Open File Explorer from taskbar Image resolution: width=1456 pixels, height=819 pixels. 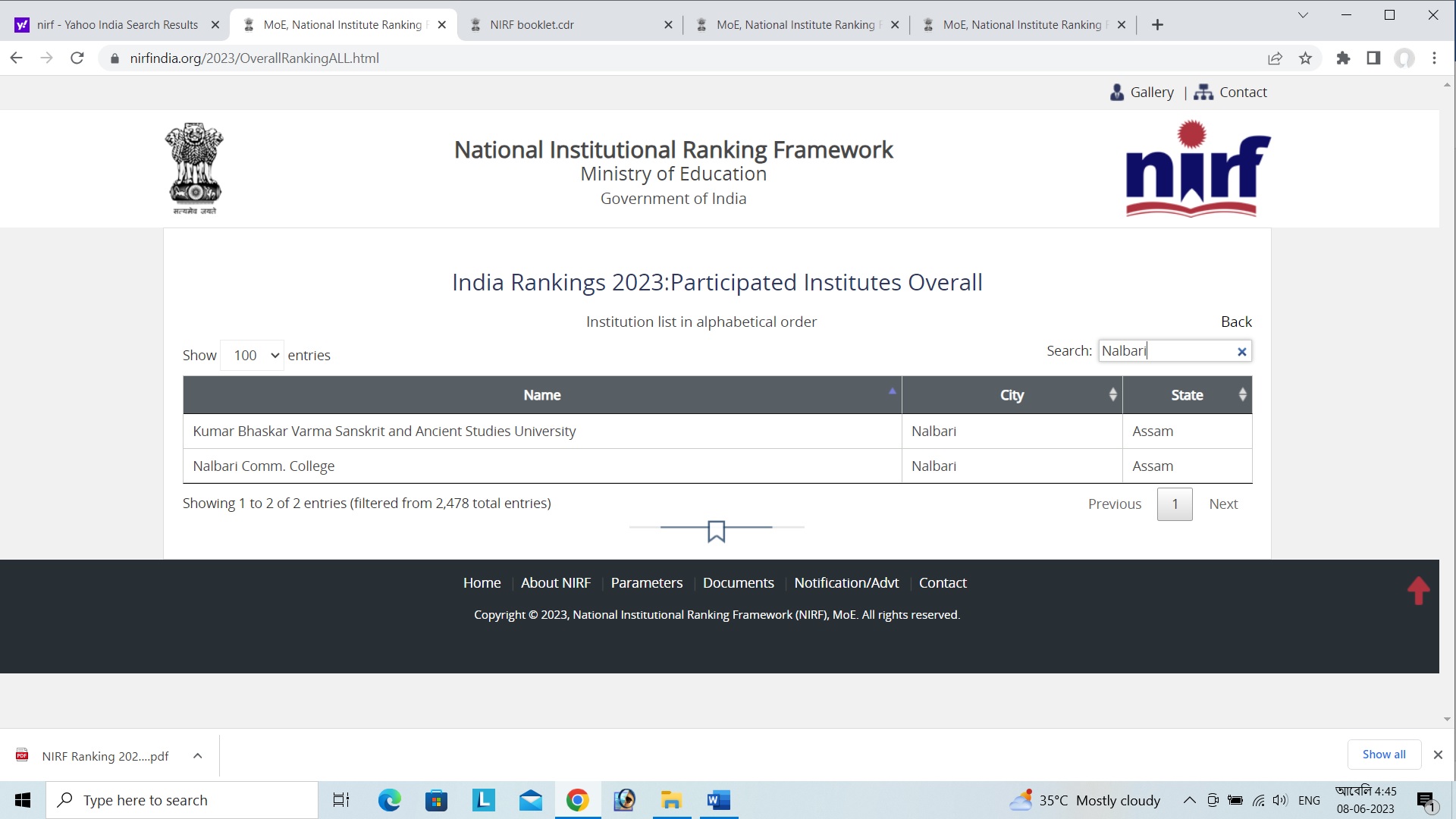pyautogui.click(x=671, y=800)
